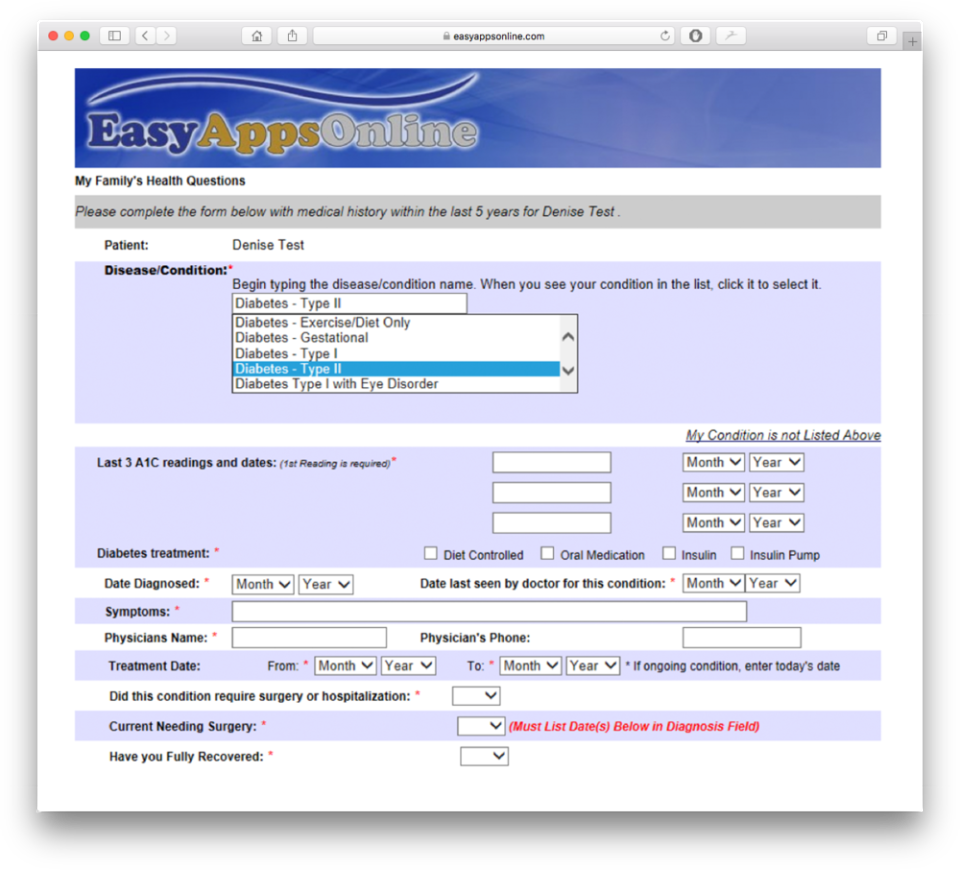Screen dimensions: 960x870
Task: Open the browser home page icon
Action: click(x=256, y=35)
